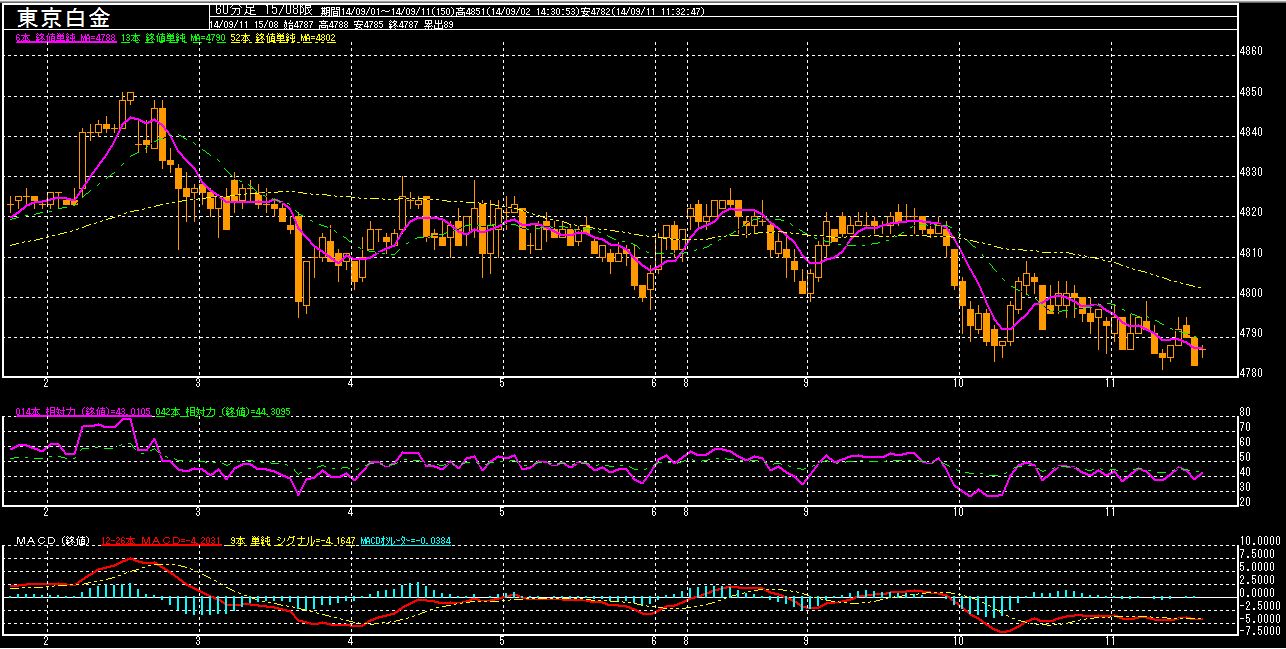Click the 5.0000 MACD axis label
Image resolution: width=1286 pixels, height=649 pixels.
(x=1255, y=565)
